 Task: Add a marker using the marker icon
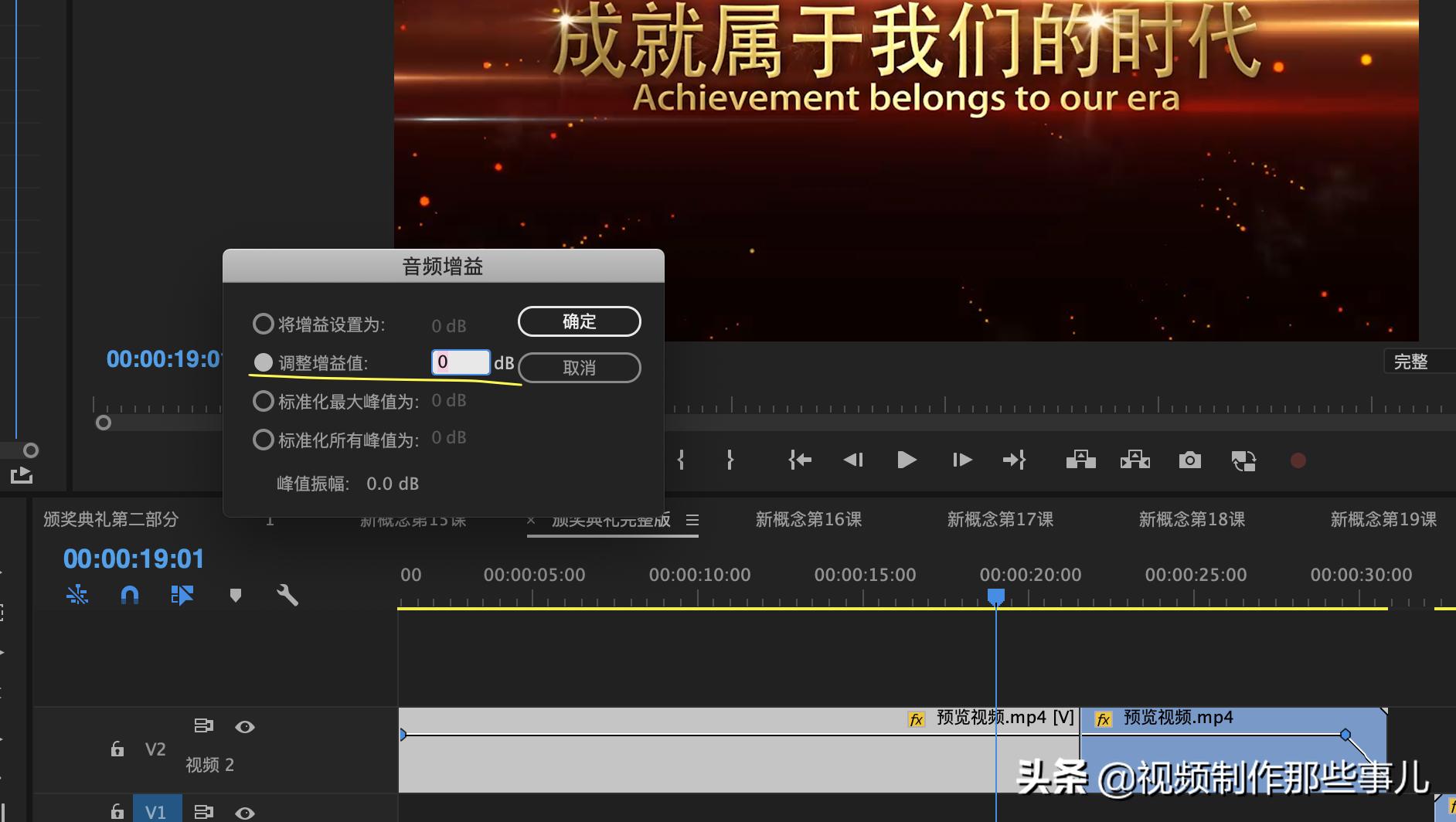pyautogui.click(x=236, y=595)
